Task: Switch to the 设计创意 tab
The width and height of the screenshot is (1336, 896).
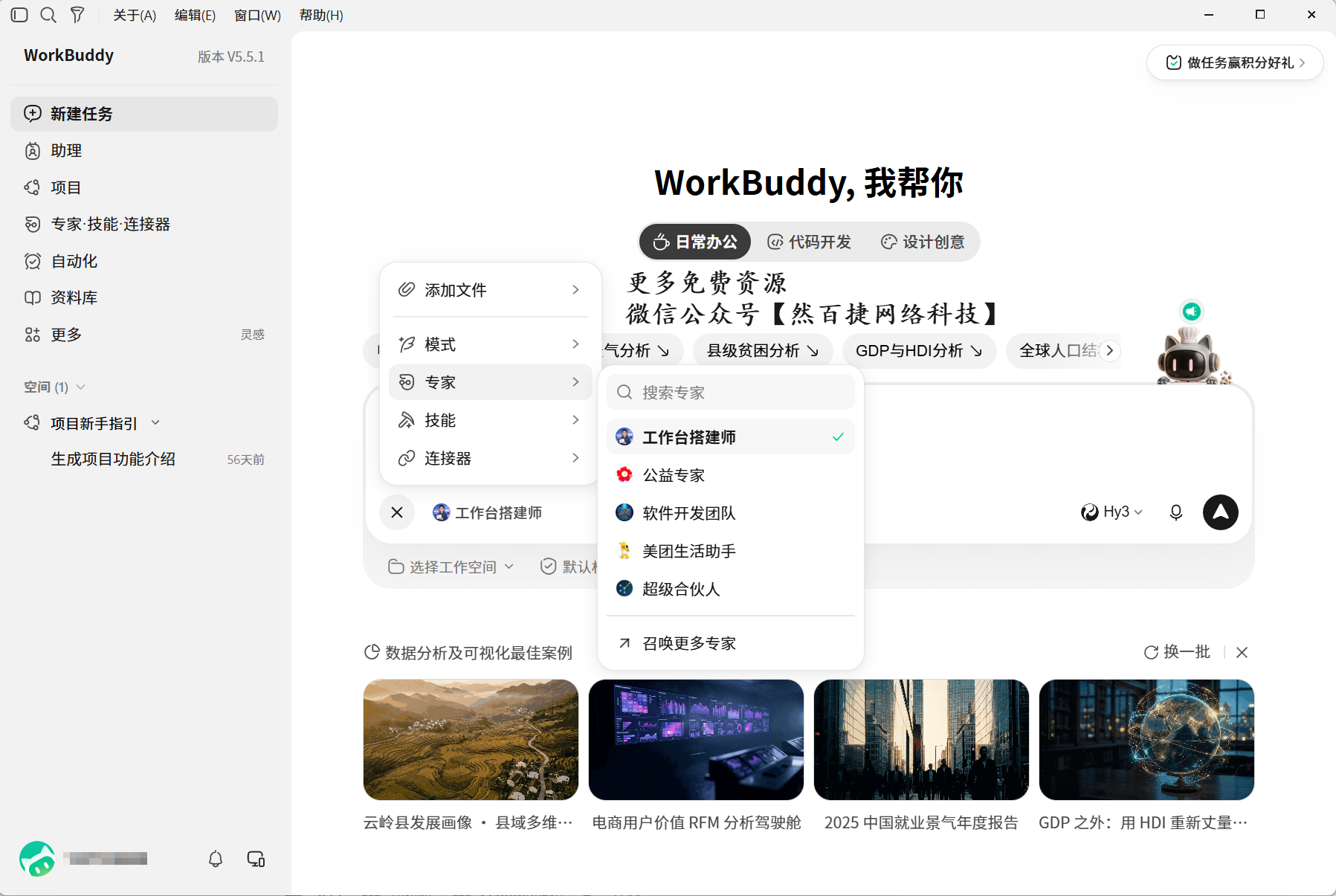Action: point(923,242)
